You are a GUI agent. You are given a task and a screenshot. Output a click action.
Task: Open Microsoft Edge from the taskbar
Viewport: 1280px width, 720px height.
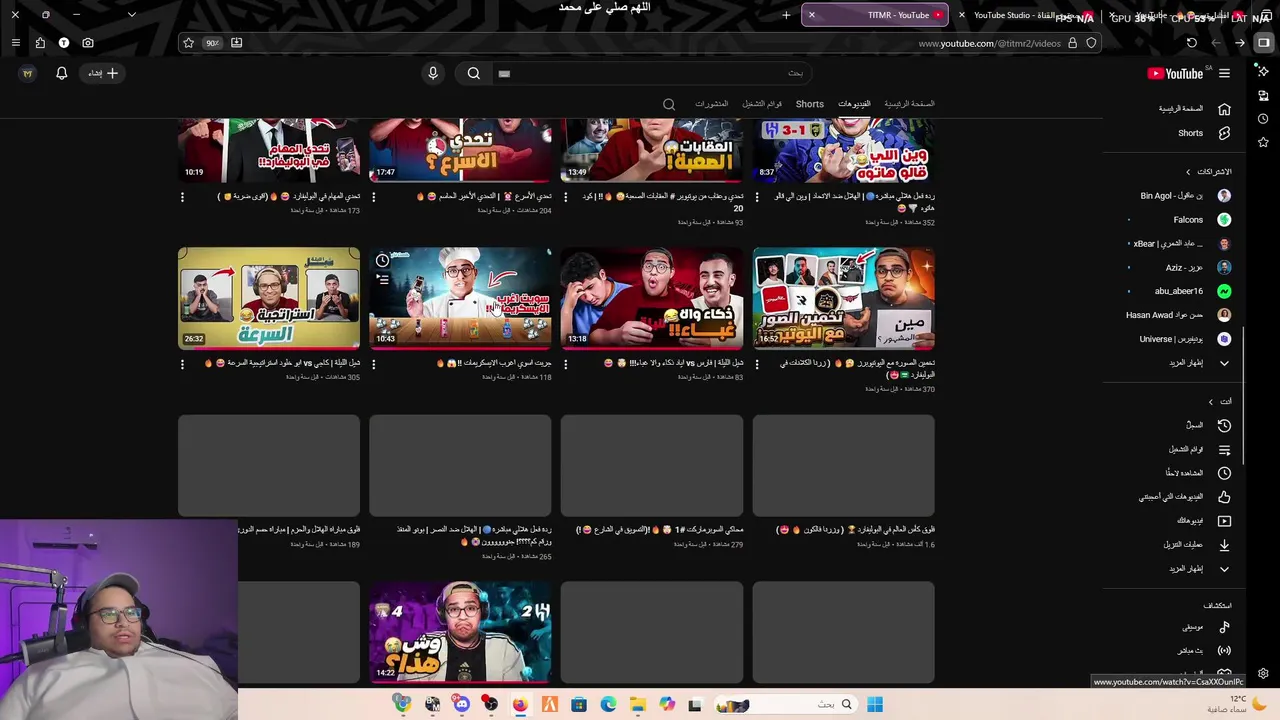608,704
